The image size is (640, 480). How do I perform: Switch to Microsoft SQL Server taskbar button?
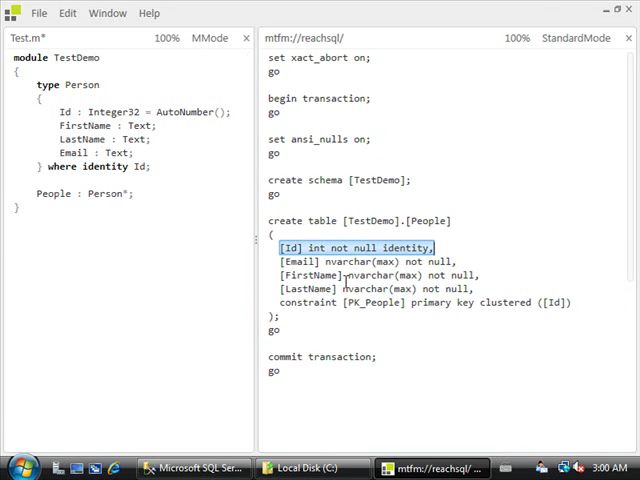193,468
